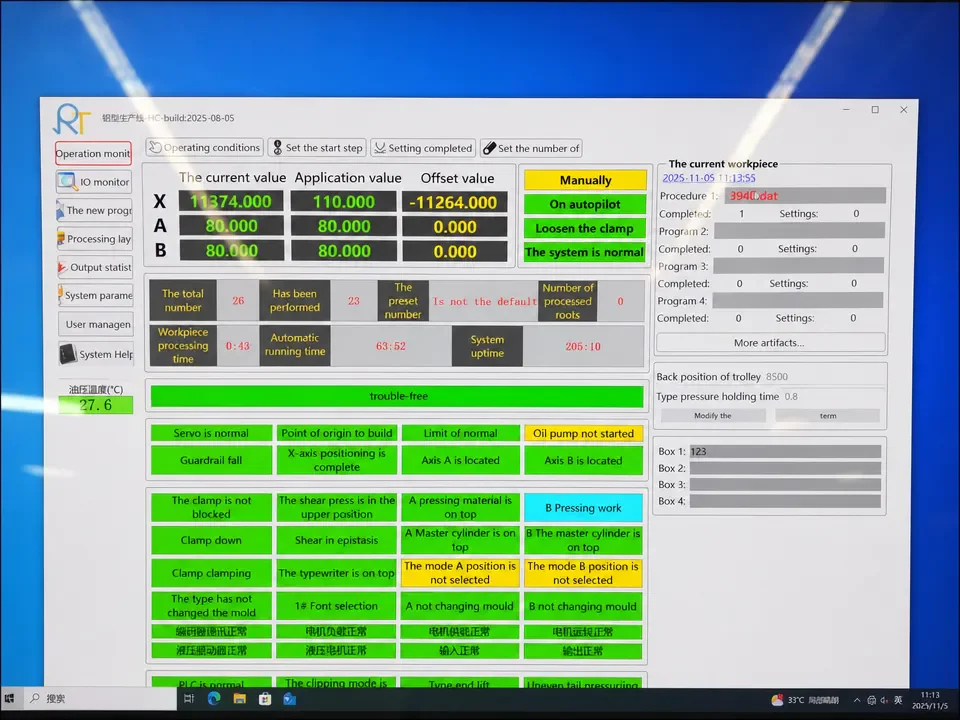
Task: Open File Explorer from the taskbar
Action: click(x=239, y=699)
